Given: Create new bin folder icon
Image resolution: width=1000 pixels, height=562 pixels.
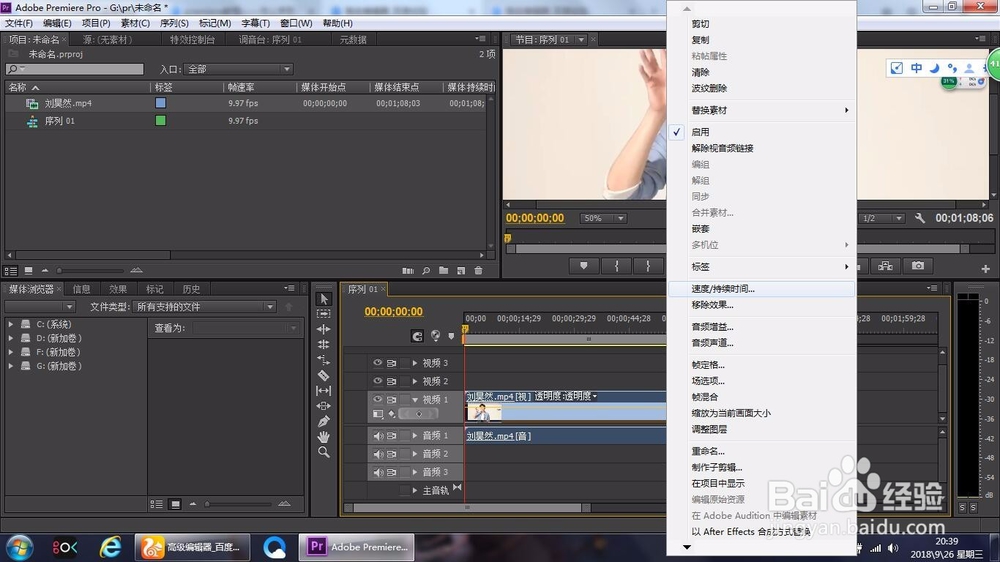Looking at the screenshot, I should pyautogui.click(x=443, y=271).
